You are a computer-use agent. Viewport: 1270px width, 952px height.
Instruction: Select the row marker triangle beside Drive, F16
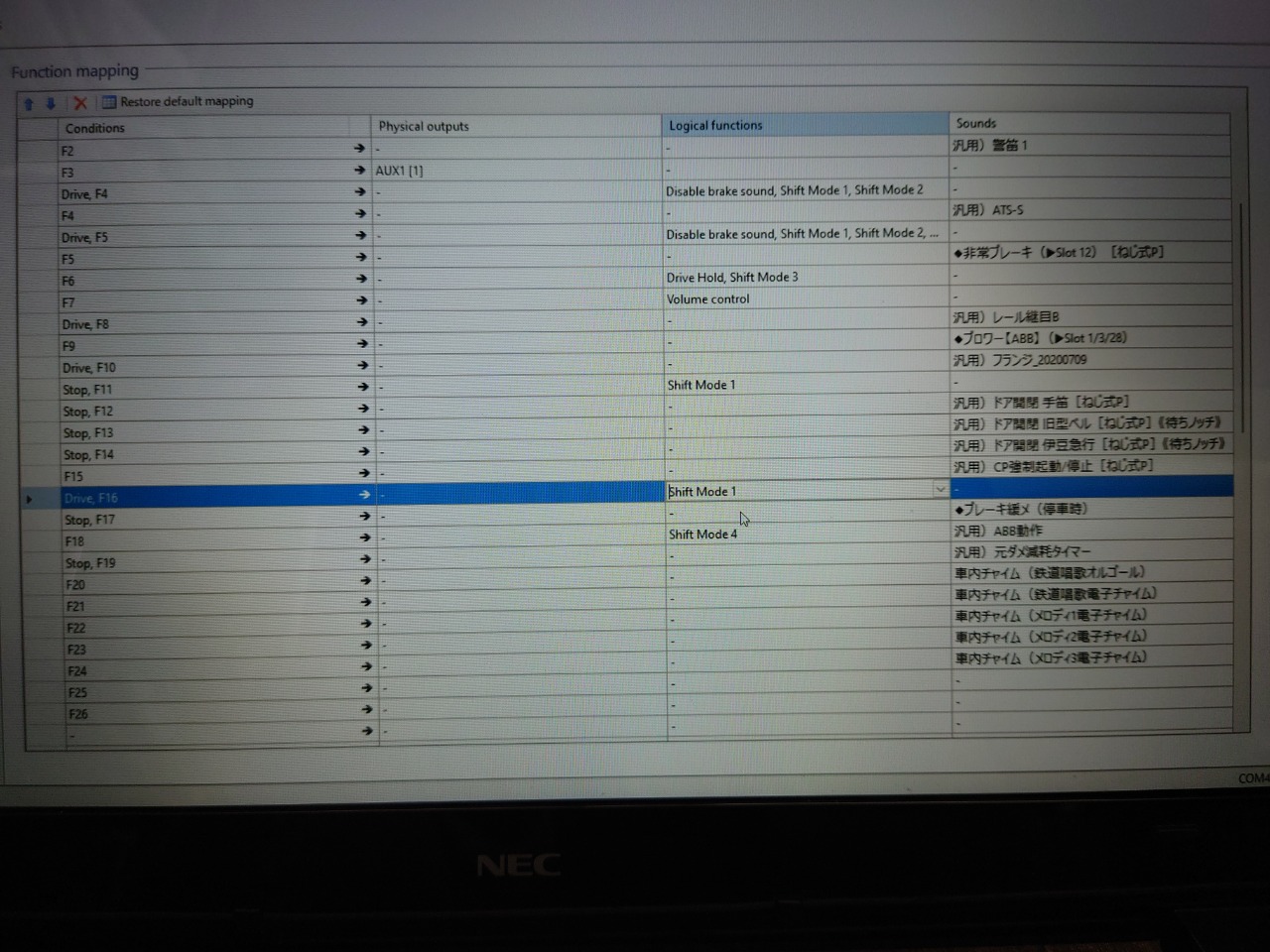point(29,499)
